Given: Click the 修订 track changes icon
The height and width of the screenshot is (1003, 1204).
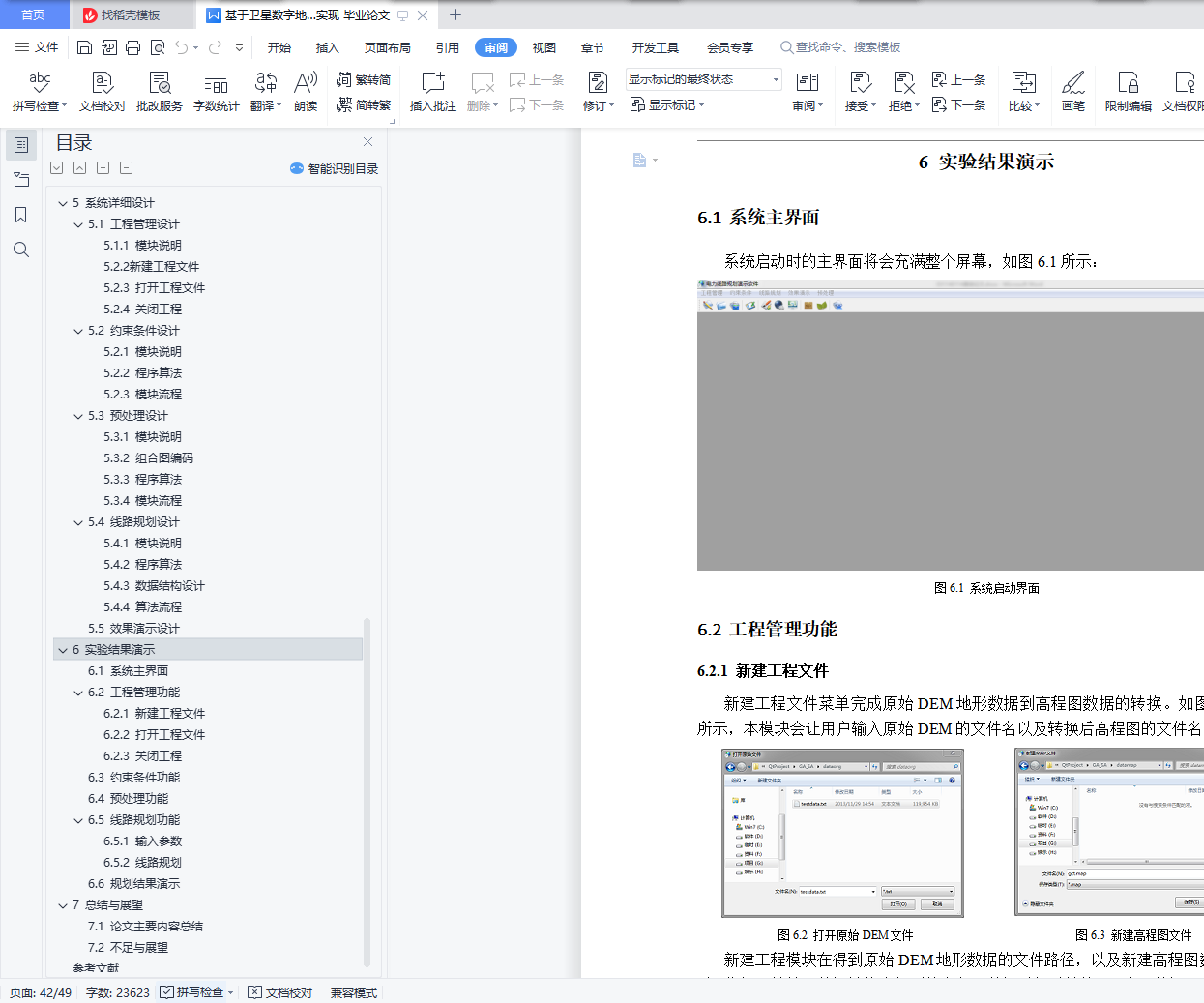Looking at the screenshot, I should tap(598, 83).
